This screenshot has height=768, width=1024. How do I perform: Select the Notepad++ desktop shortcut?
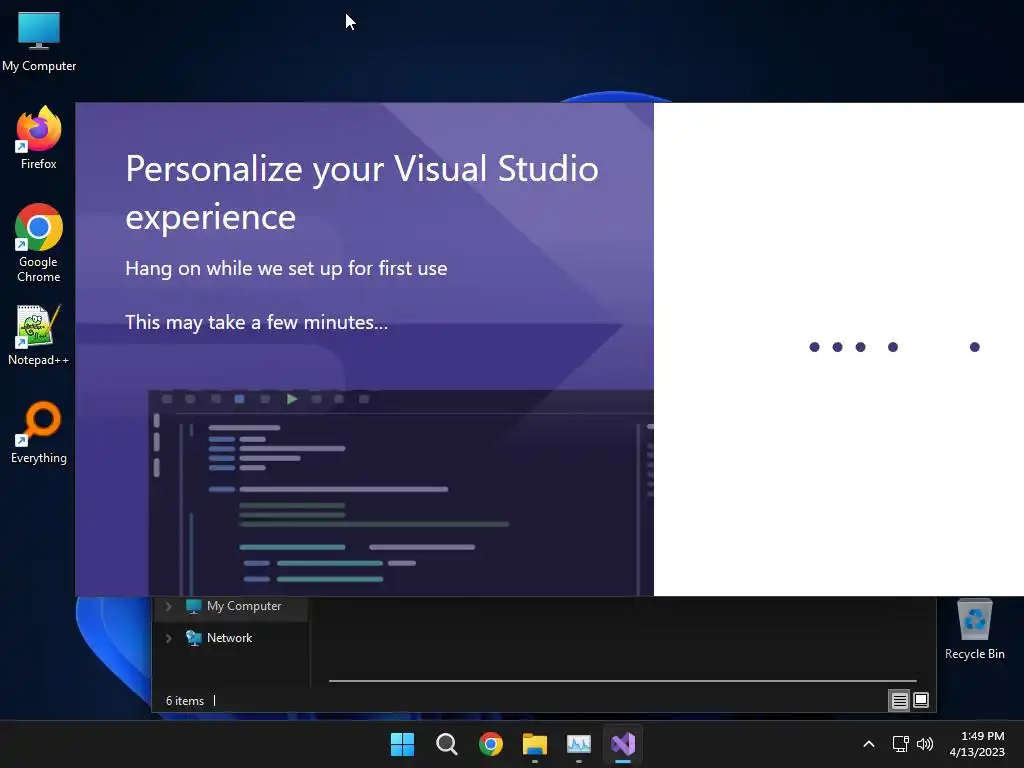(39, 335)
